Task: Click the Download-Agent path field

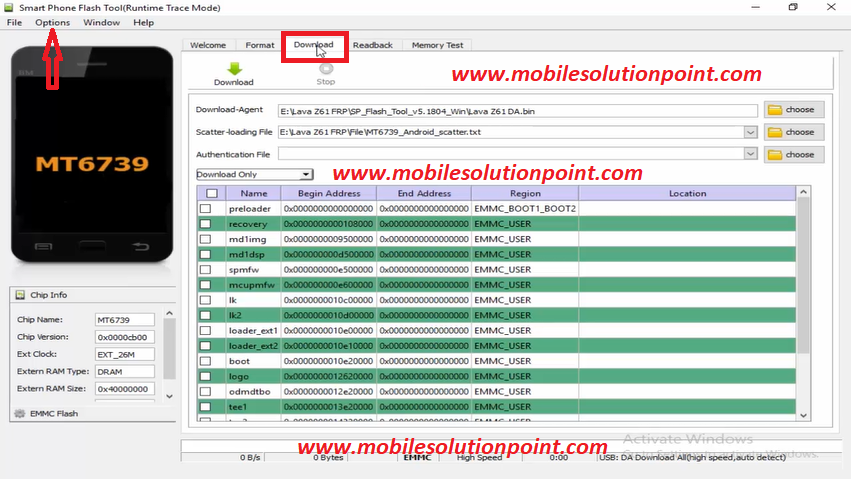Action: (x=518, y=111)
